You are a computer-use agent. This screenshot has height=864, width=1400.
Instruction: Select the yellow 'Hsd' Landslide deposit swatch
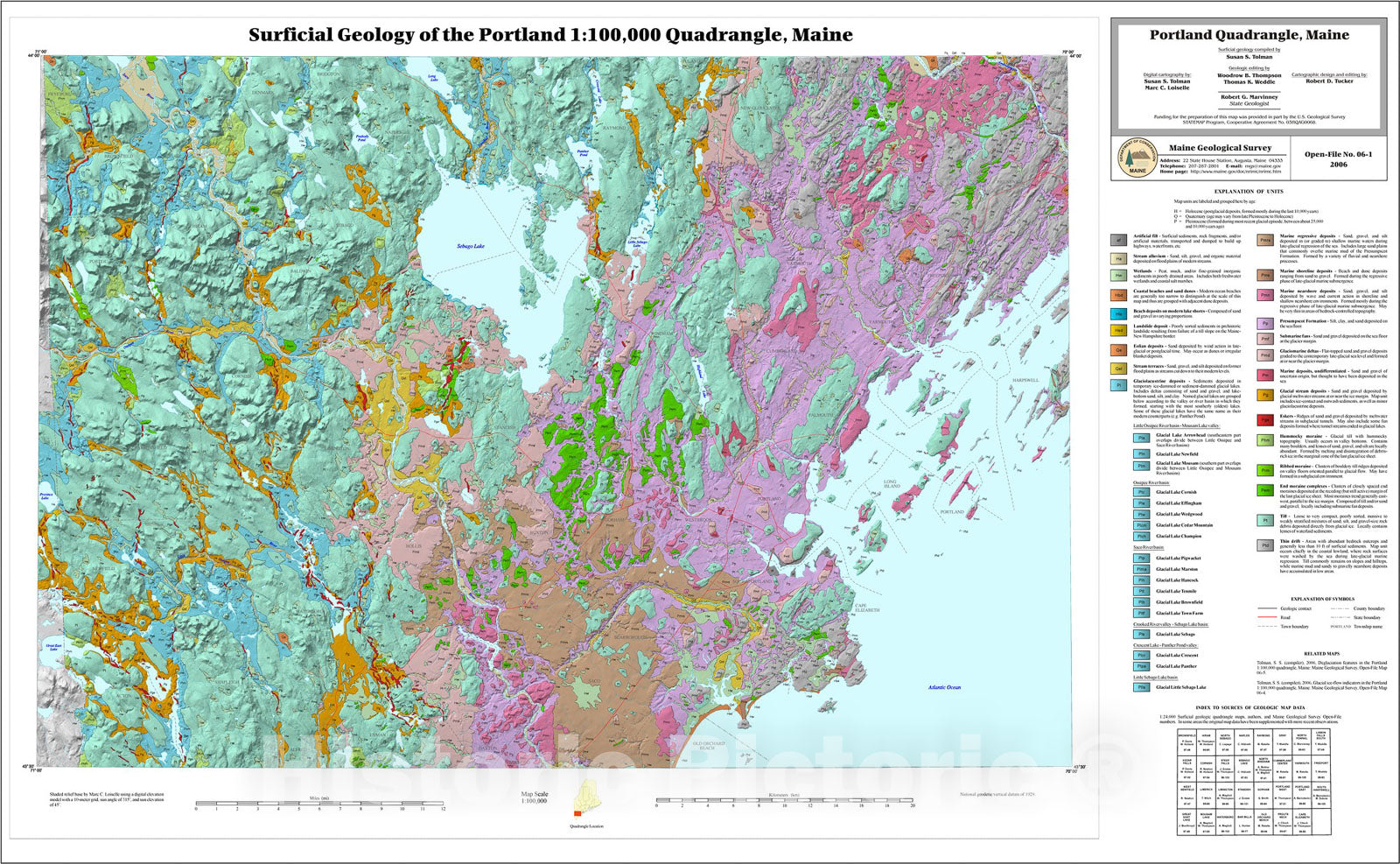pos(1118,331)
